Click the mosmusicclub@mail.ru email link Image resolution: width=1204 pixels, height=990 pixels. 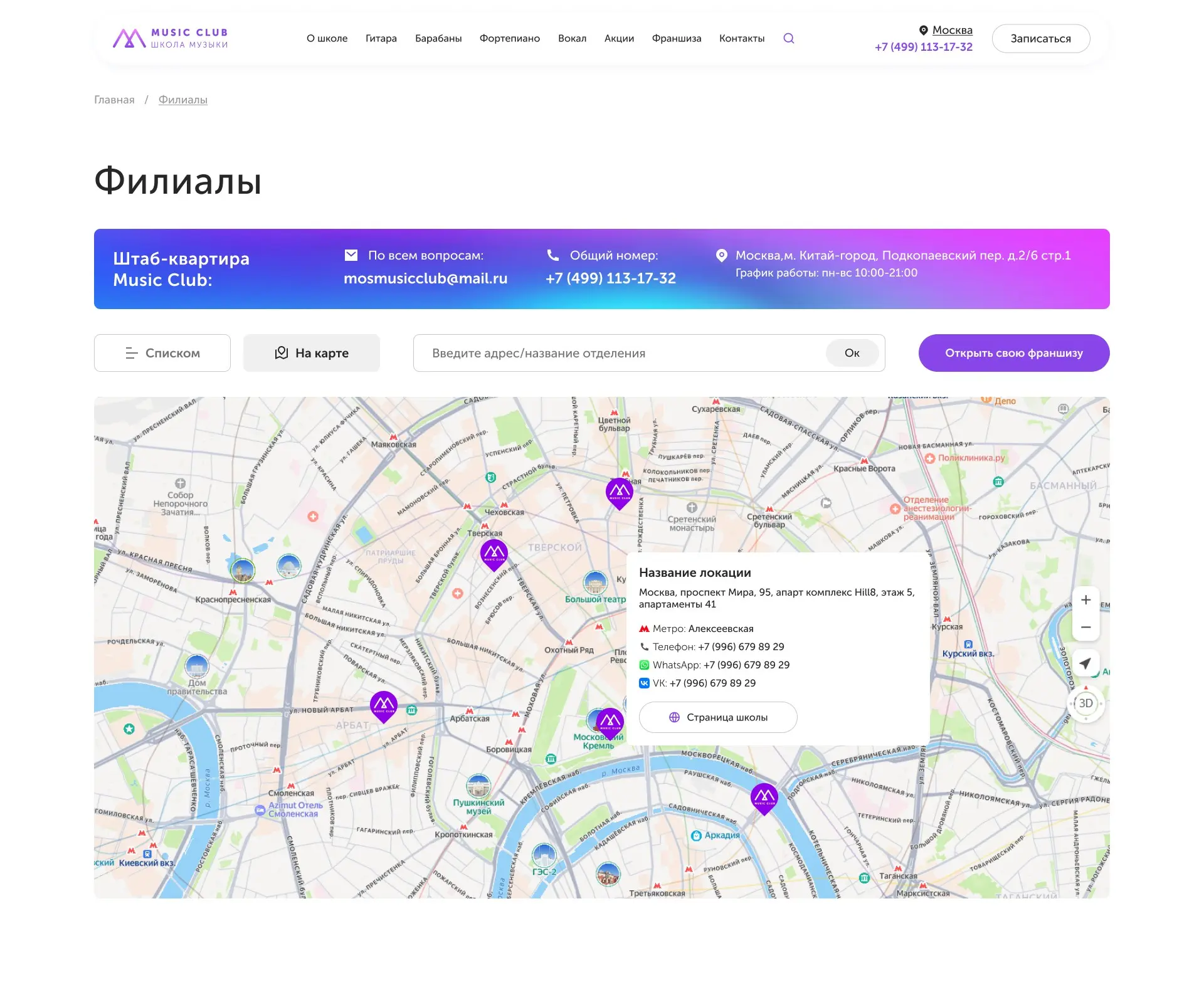click(x=426, y=278)
